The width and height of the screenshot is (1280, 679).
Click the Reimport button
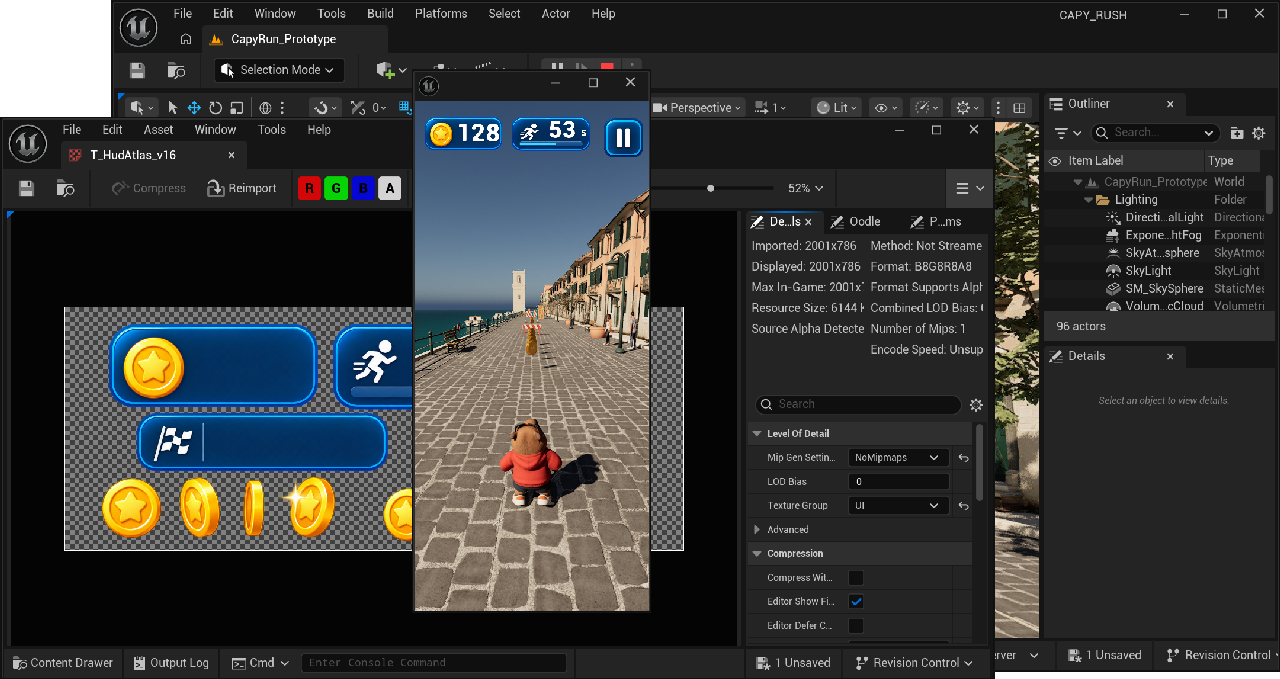click(x=241, y=188)
